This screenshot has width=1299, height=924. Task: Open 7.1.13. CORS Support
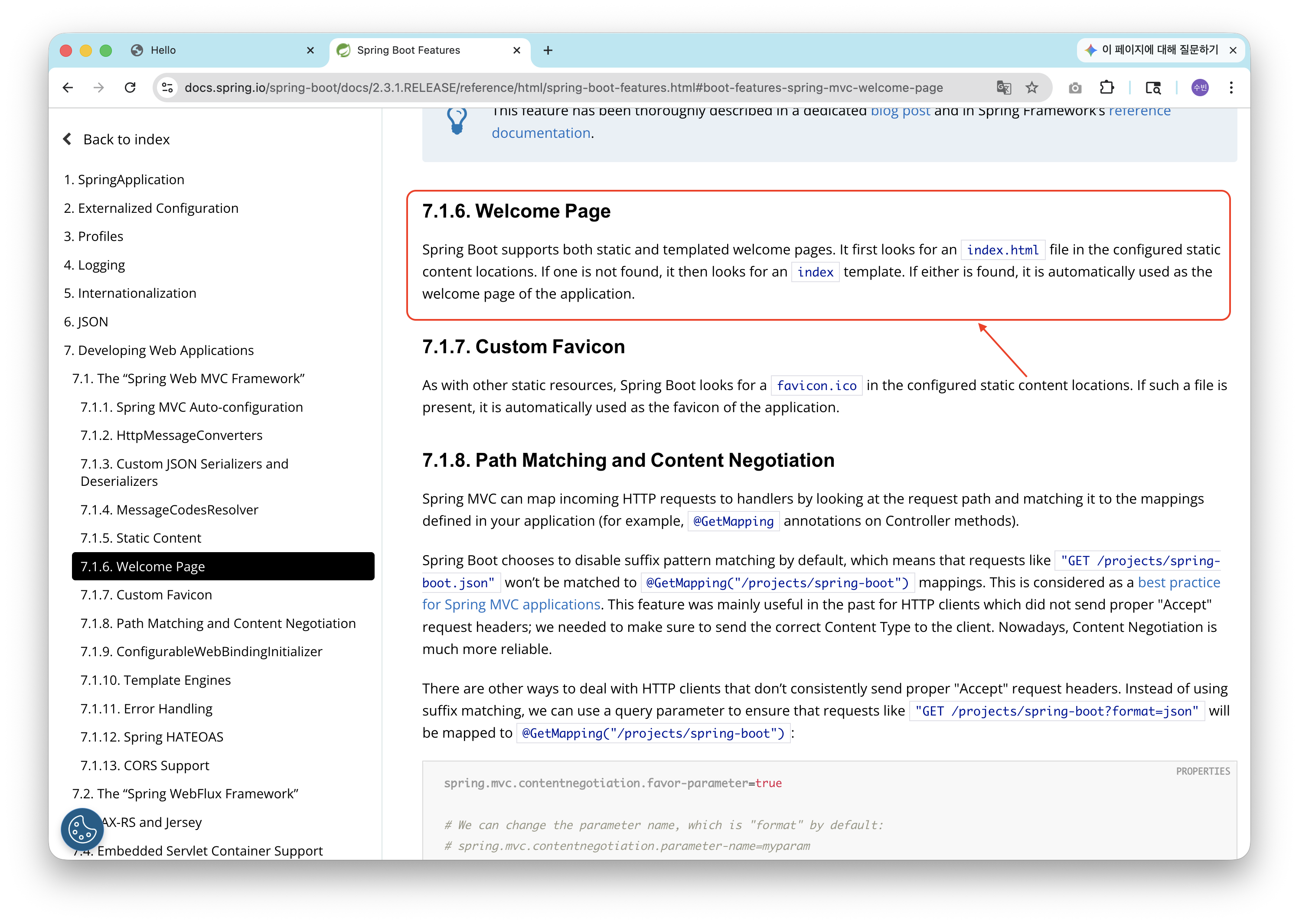tap(144, 766)
